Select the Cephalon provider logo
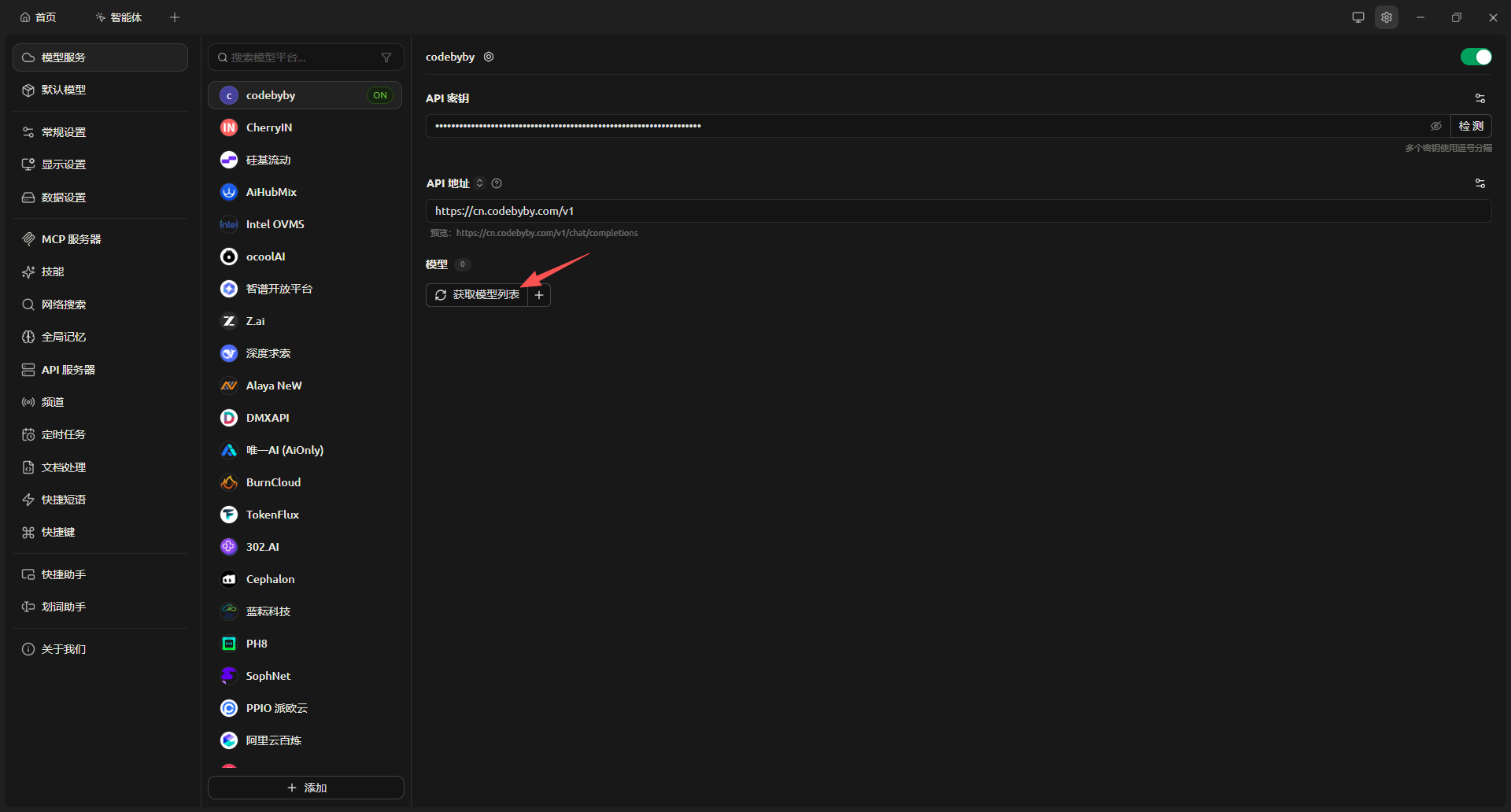The image size is (1511, 812). [229, 579]
